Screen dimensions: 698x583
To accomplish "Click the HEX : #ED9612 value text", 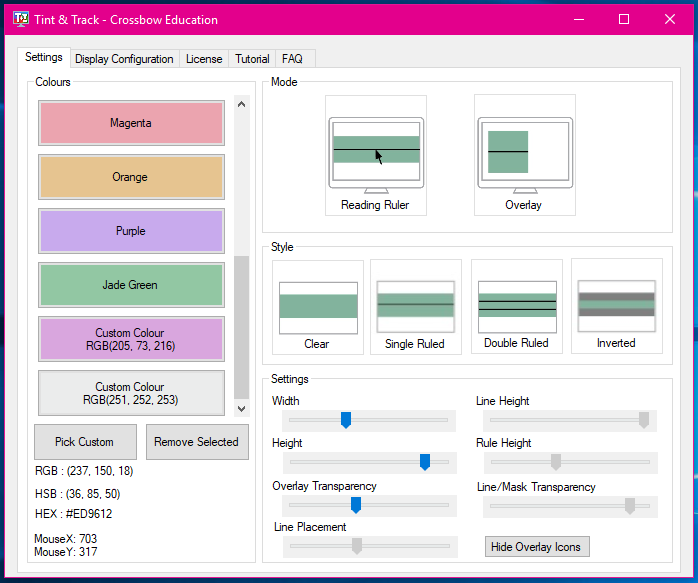I will (x=73, y=514).
